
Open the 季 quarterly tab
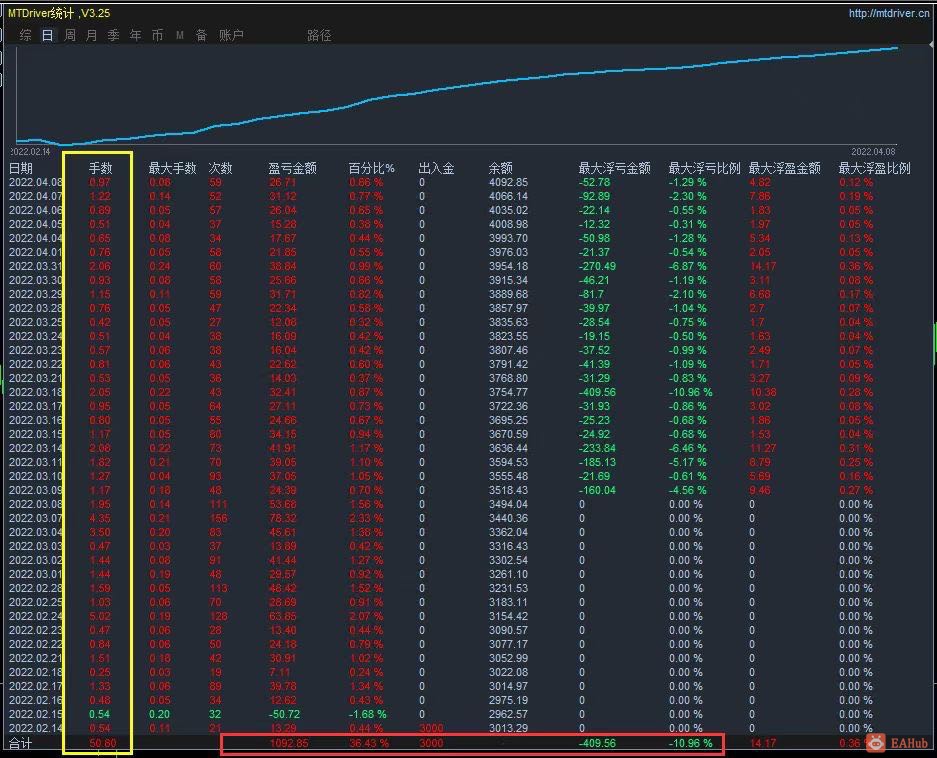coord(114,35)
